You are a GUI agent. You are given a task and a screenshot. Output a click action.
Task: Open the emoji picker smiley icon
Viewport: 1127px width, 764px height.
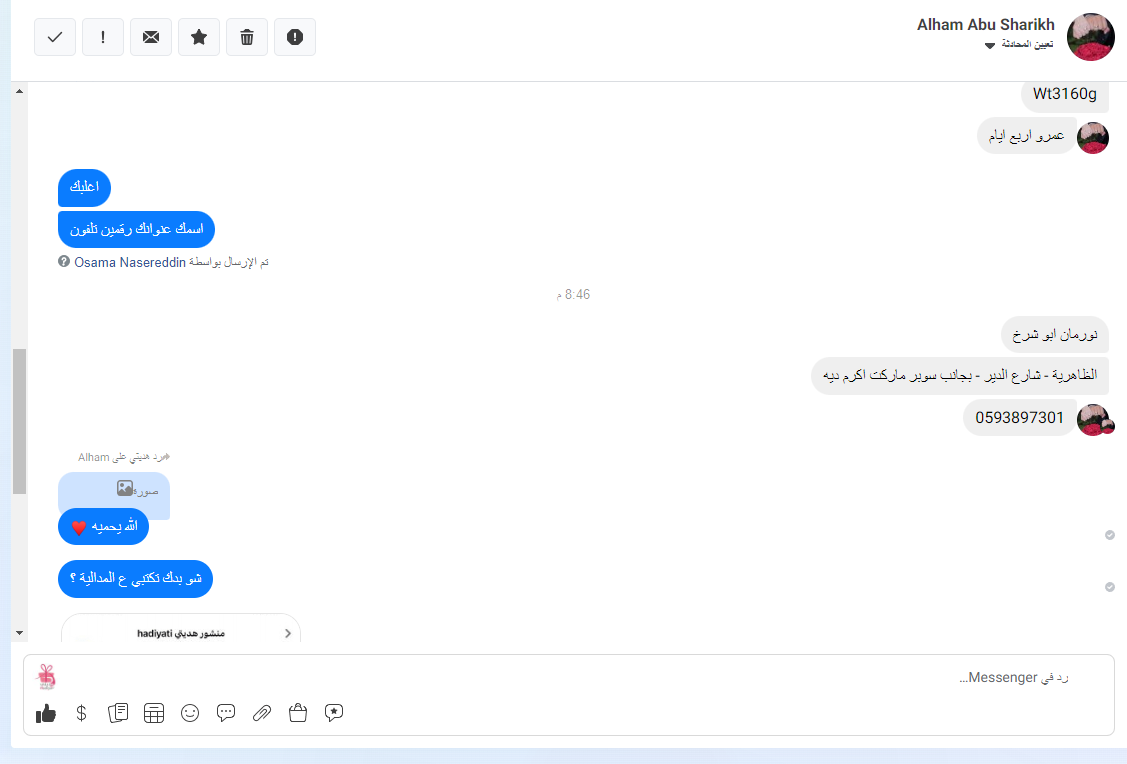(x=190, y=713)
